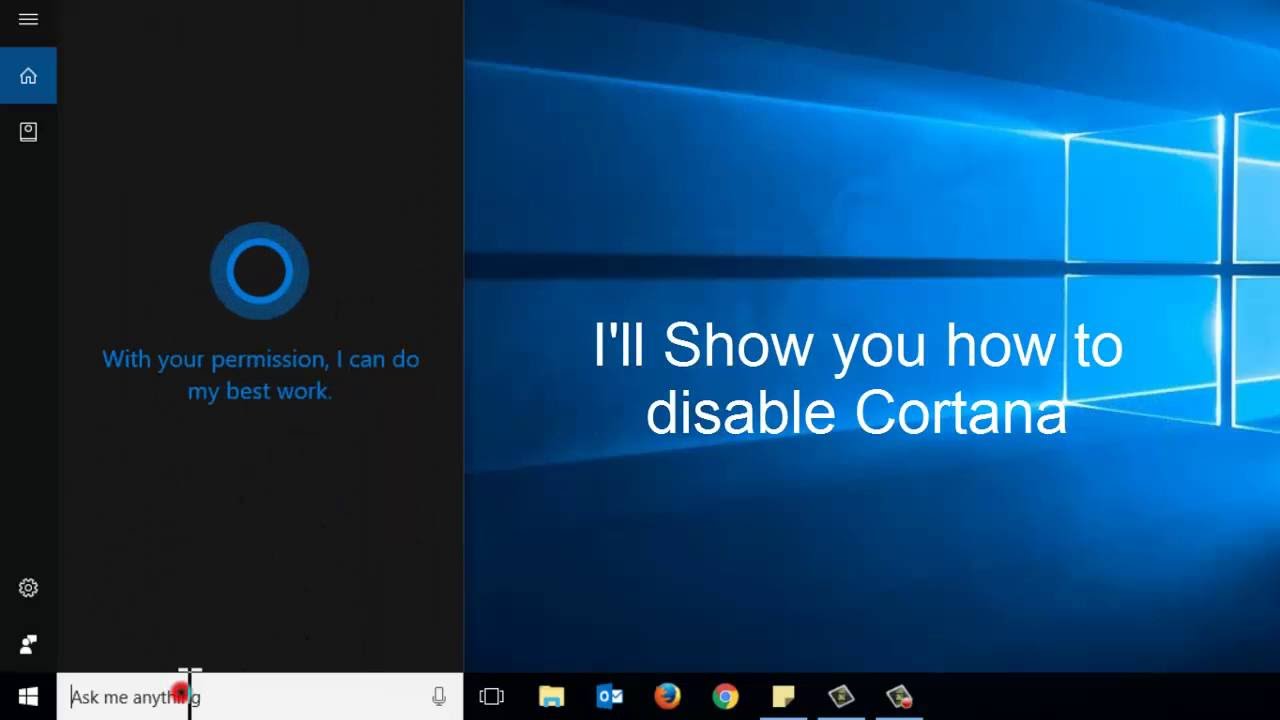Open Google Chrome from the taskbar

point(726,696)
